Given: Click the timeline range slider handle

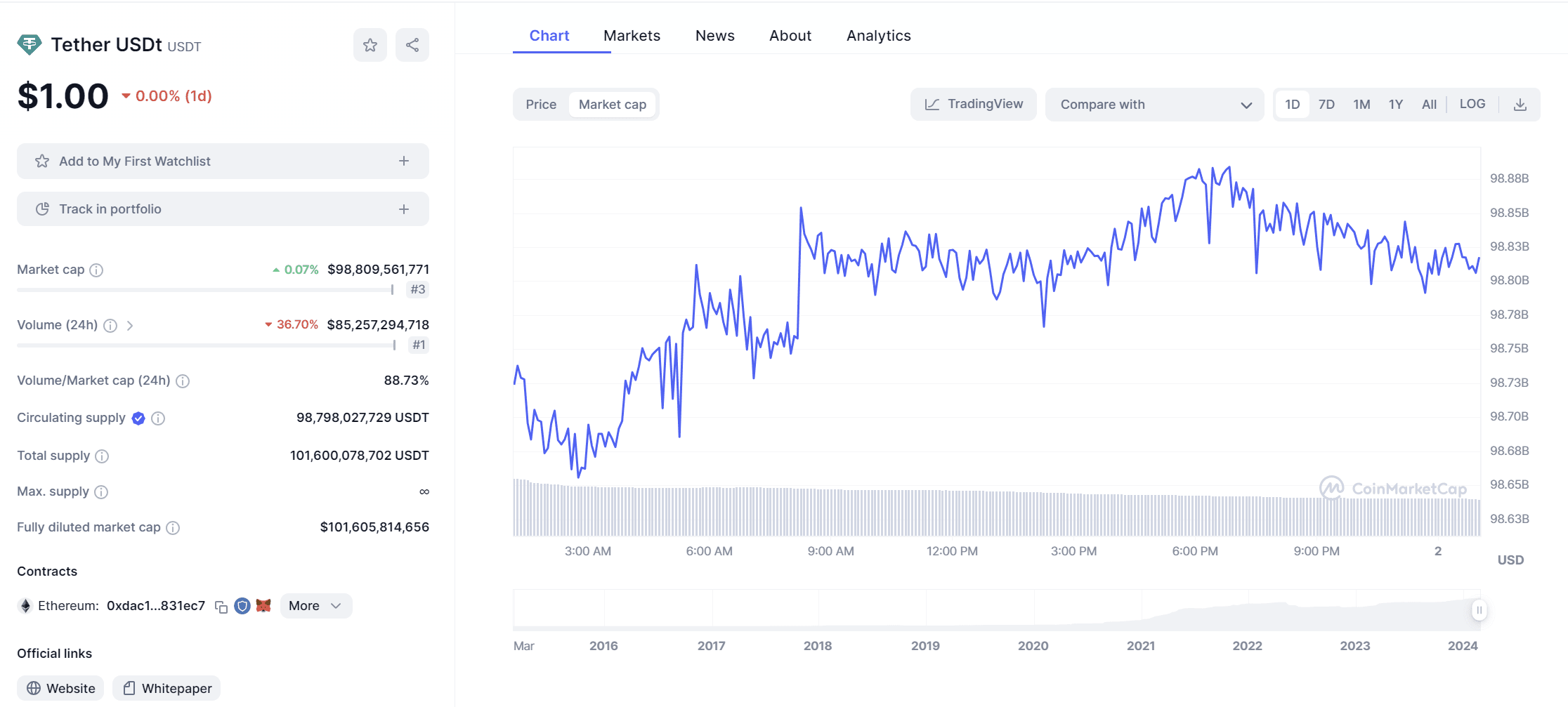Looking at the screenshot, I should [1479, 610].
